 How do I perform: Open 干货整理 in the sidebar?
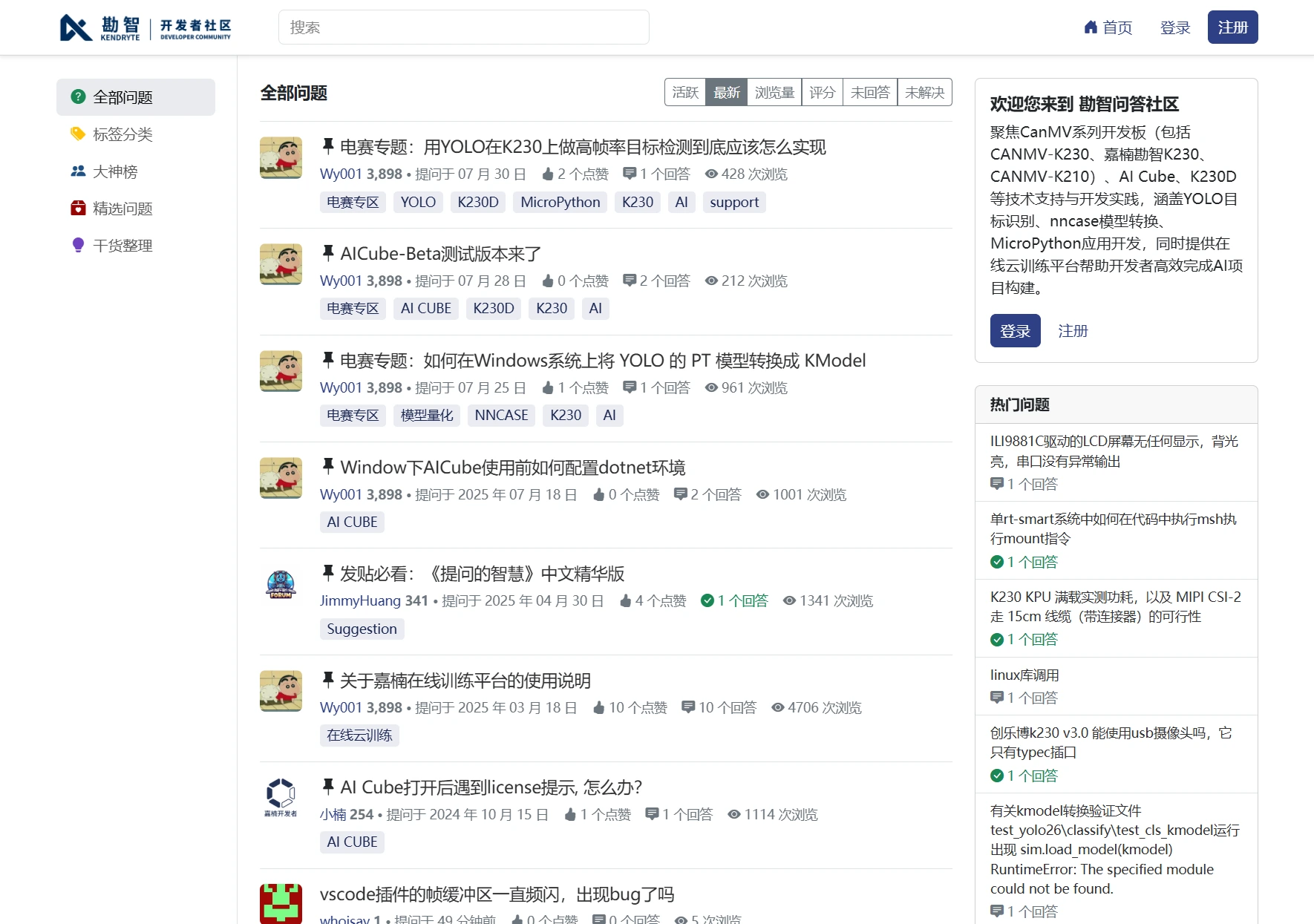coord(136,246)
